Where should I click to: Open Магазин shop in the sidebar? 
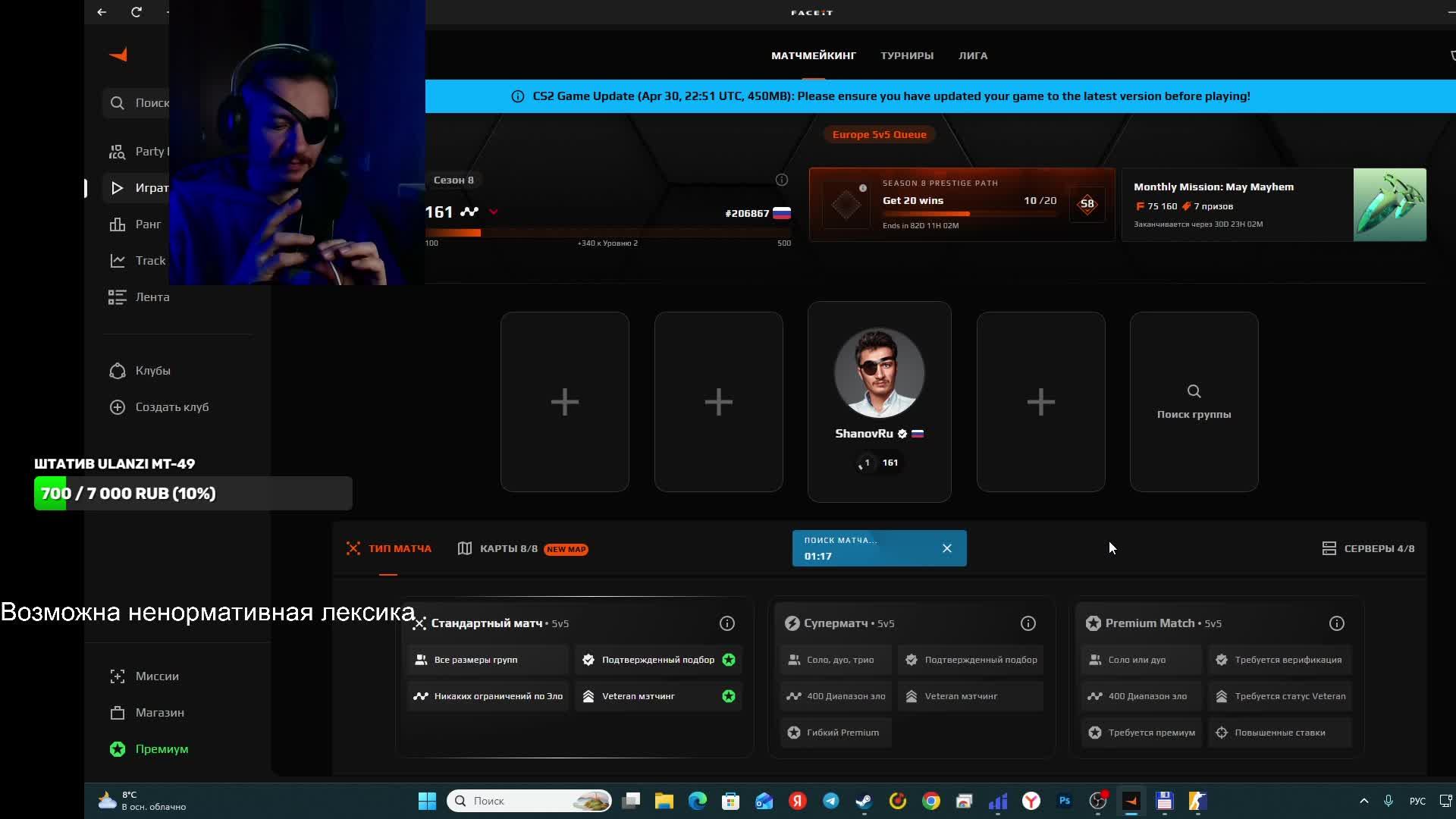click(x=147, y=713)
